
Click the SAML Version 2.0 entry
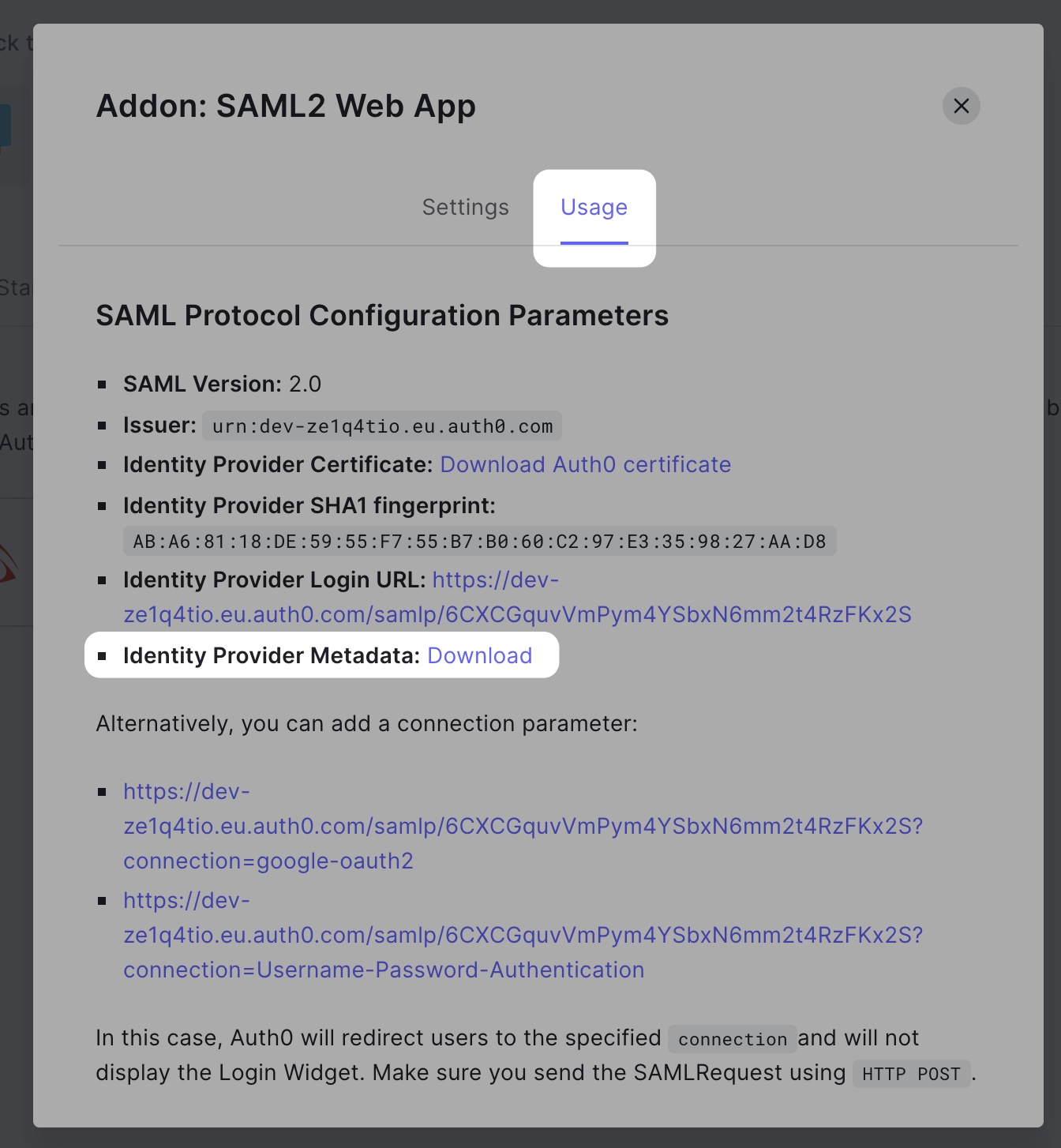(x=222, y=384)
